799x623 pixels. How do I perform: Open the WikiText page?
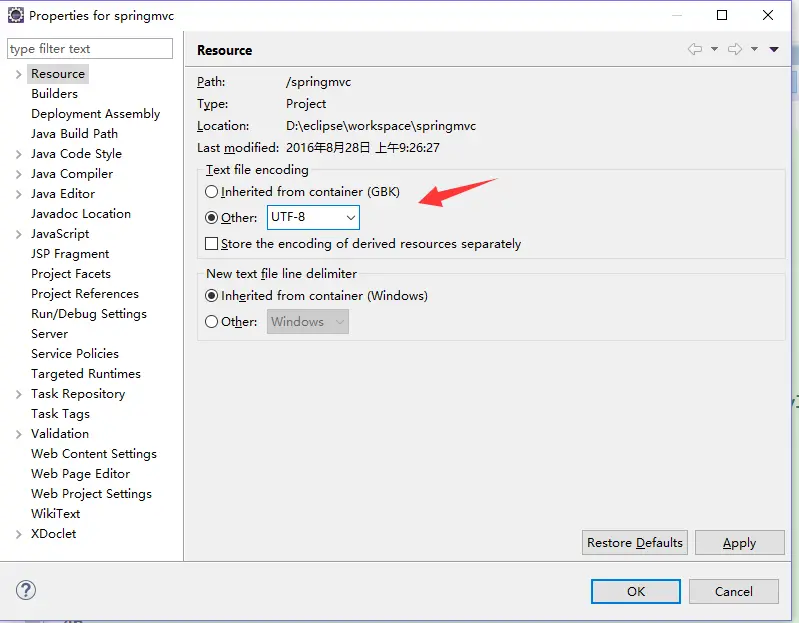56,513
